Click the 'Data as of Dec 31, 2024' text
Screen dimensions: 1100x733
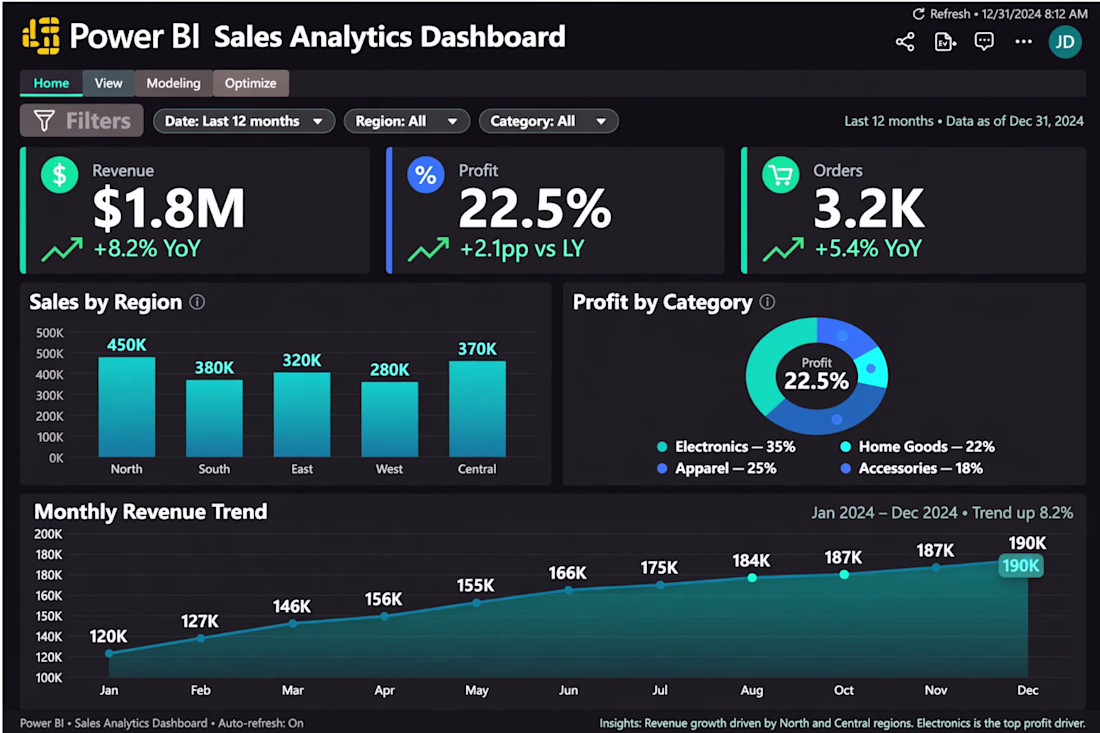1015,121
